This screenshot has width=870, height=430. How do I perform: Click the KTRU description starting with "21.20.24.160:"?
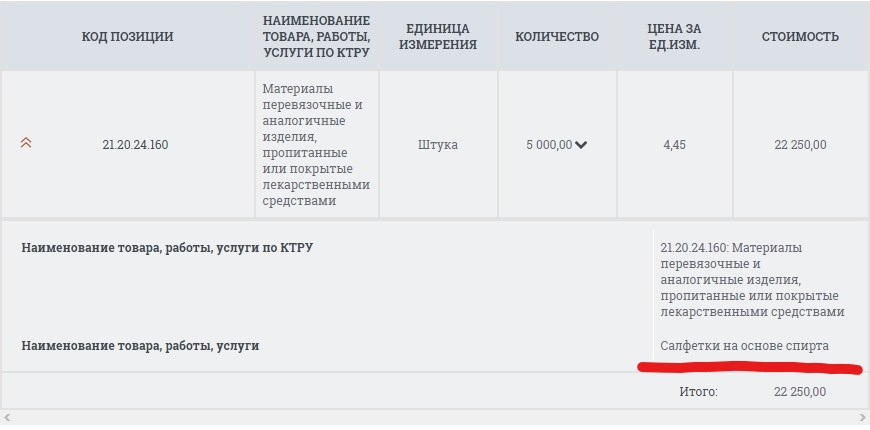pos(749,279)
